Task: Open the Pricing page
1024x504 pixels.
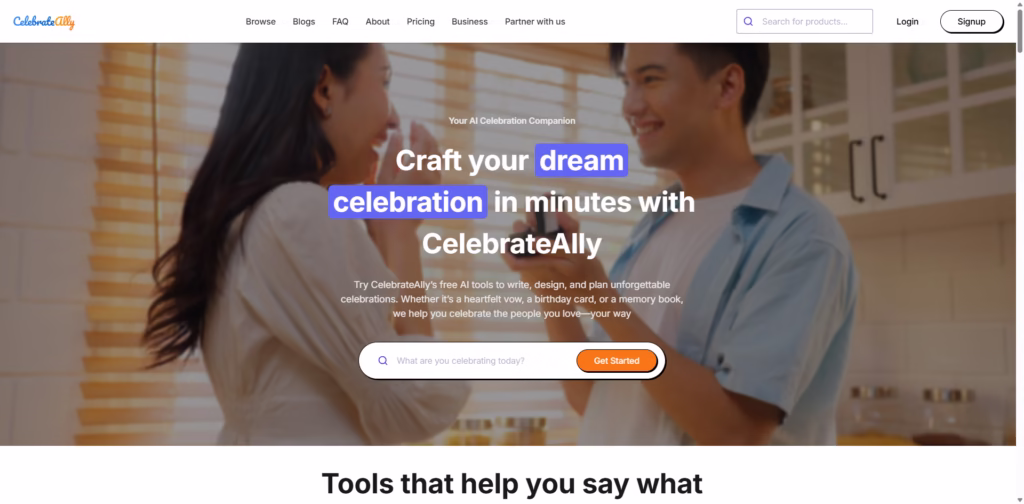Action: 421,22
